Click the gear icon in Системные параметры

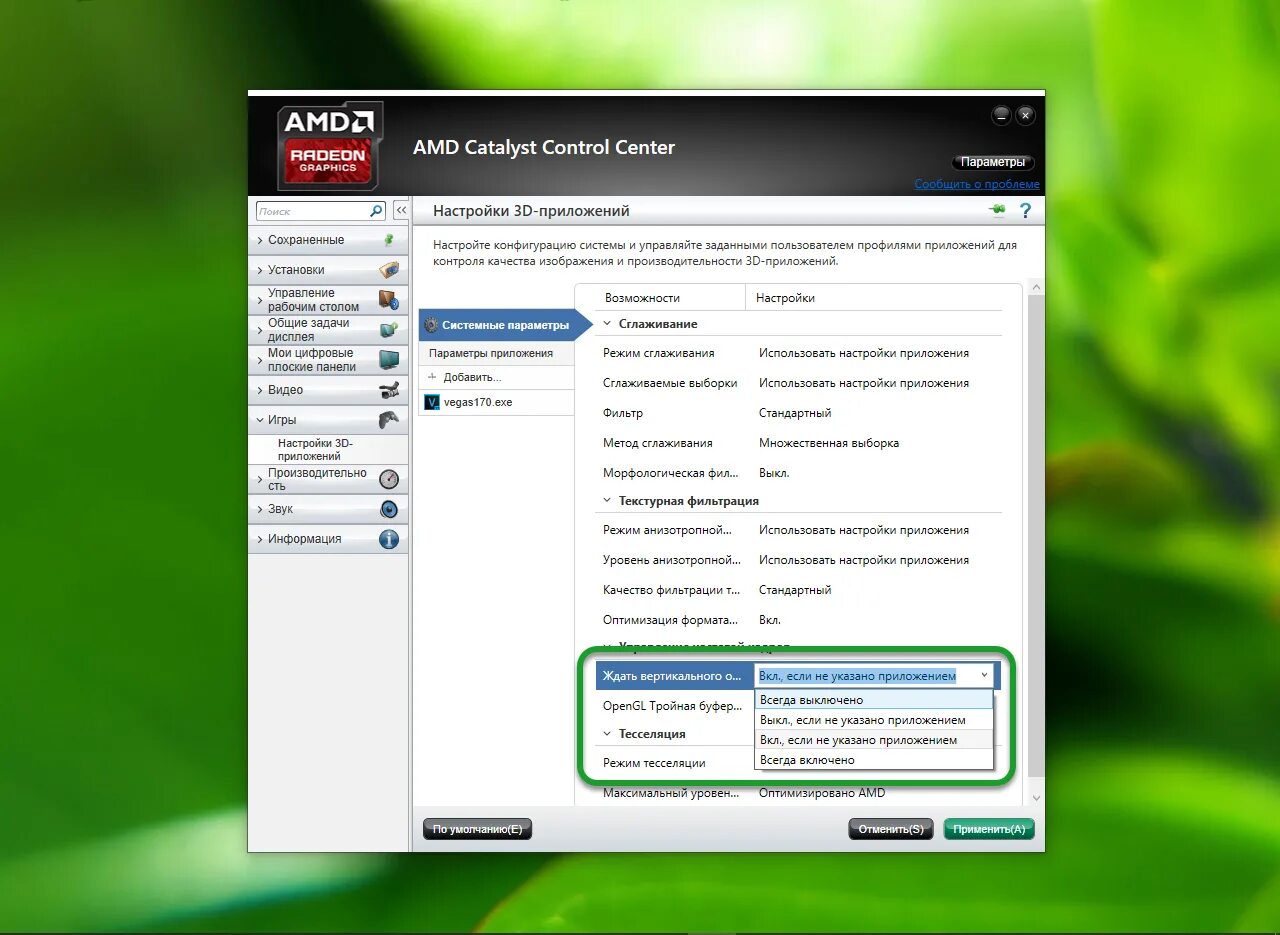point(431,325)
